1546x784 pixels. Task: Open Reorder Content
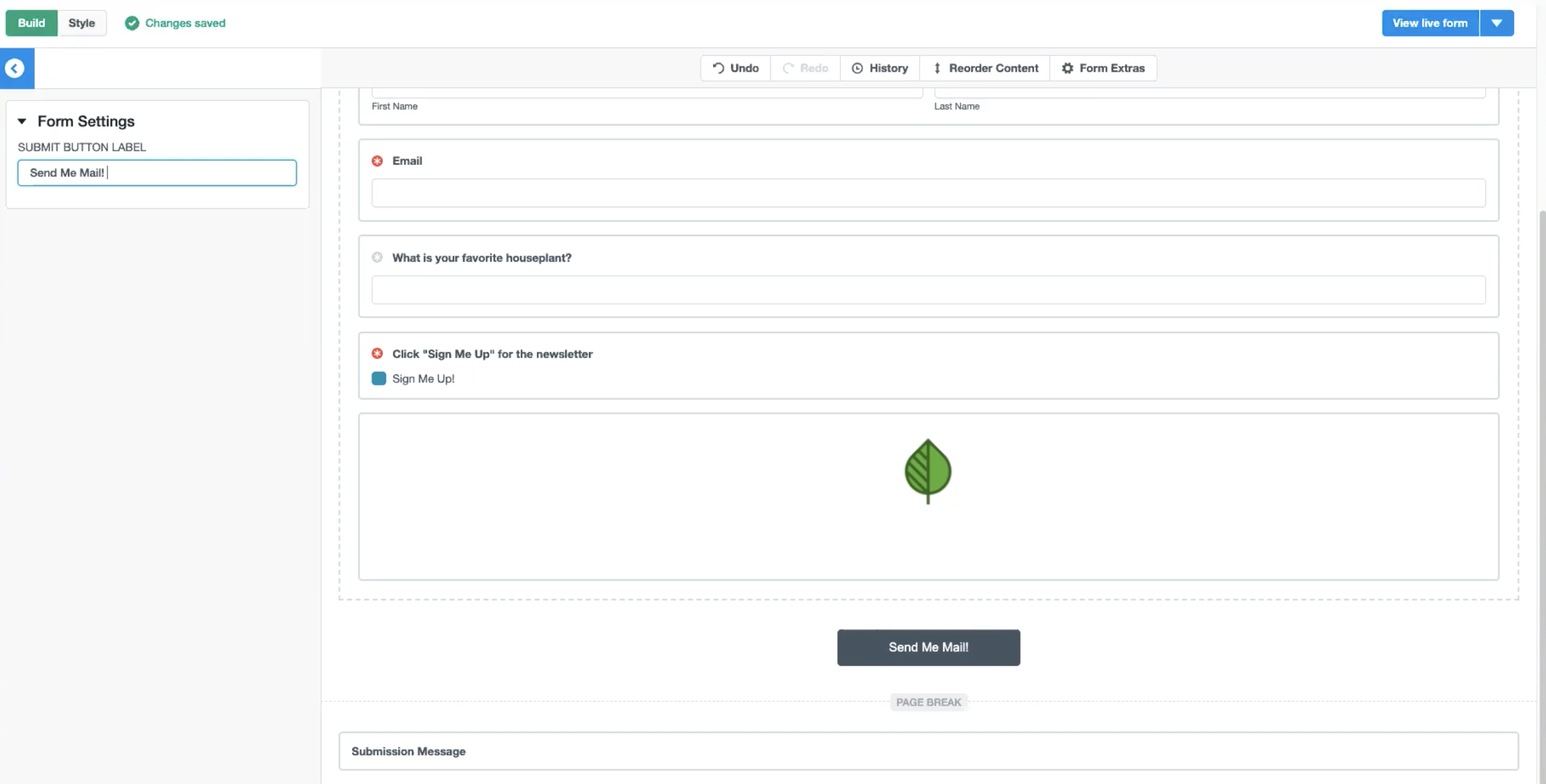[985, 69]
